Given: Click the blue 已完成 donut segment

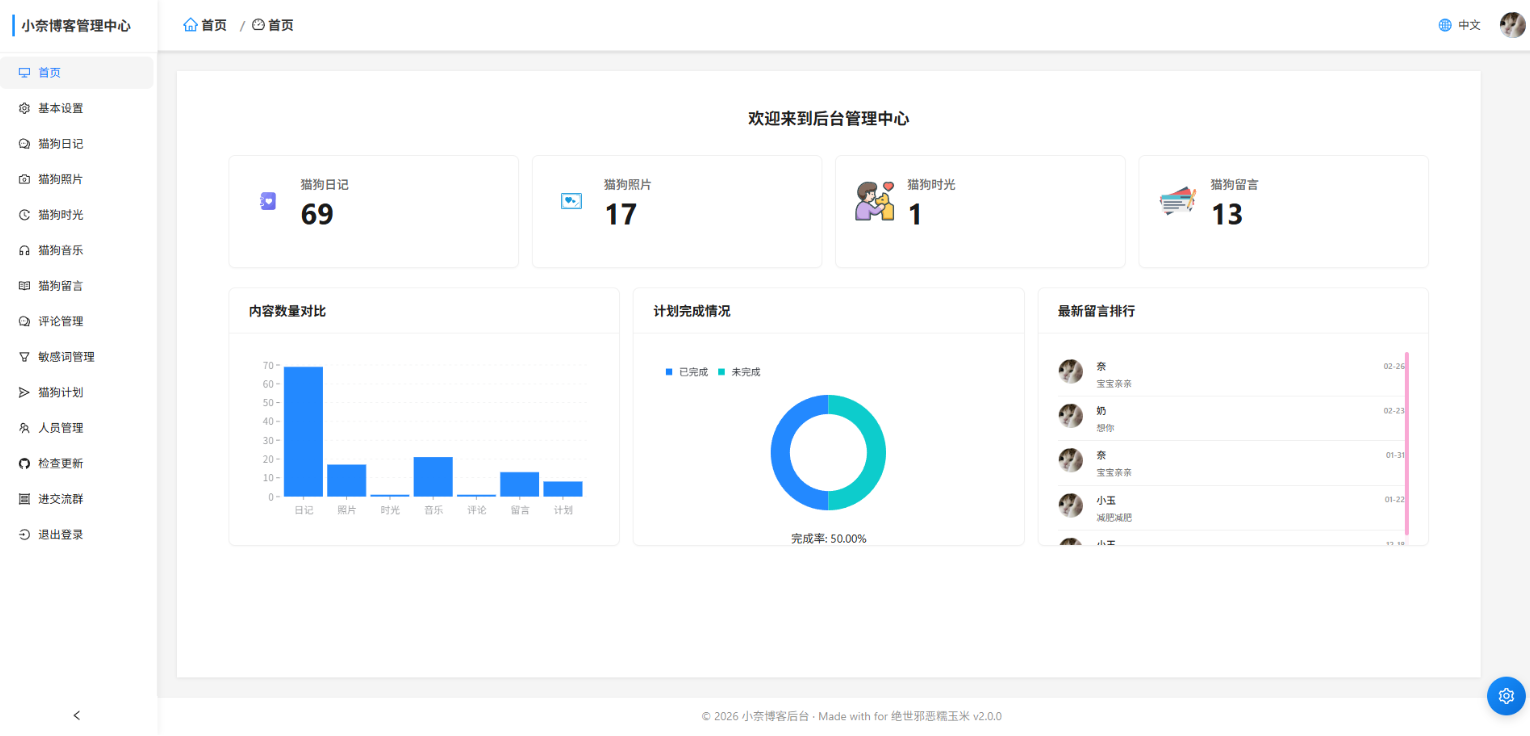Looking at the screenshot, I should 781,453.
